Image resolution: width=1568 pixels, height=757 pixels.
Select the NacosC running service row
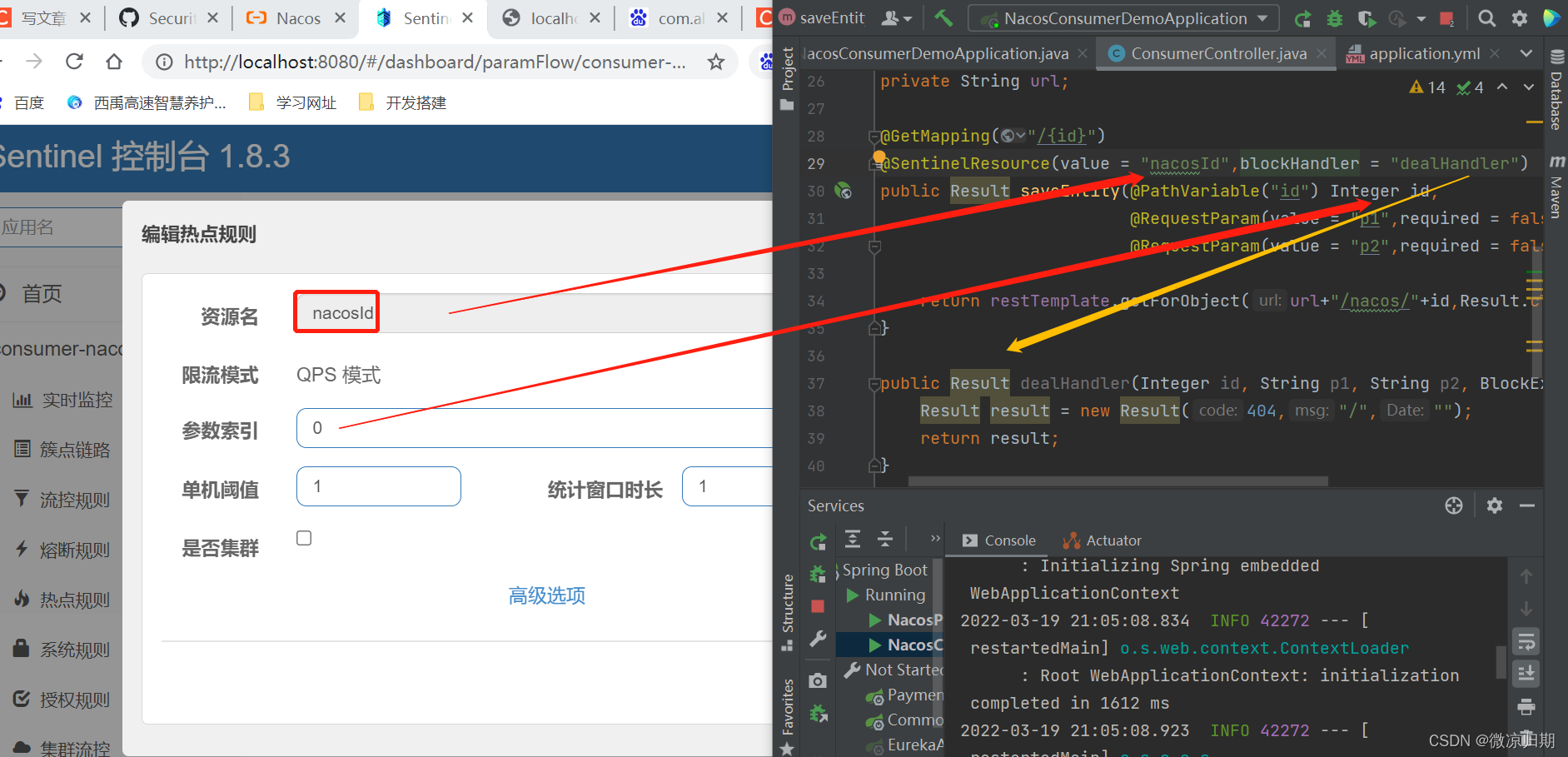[x=889, y=645]
